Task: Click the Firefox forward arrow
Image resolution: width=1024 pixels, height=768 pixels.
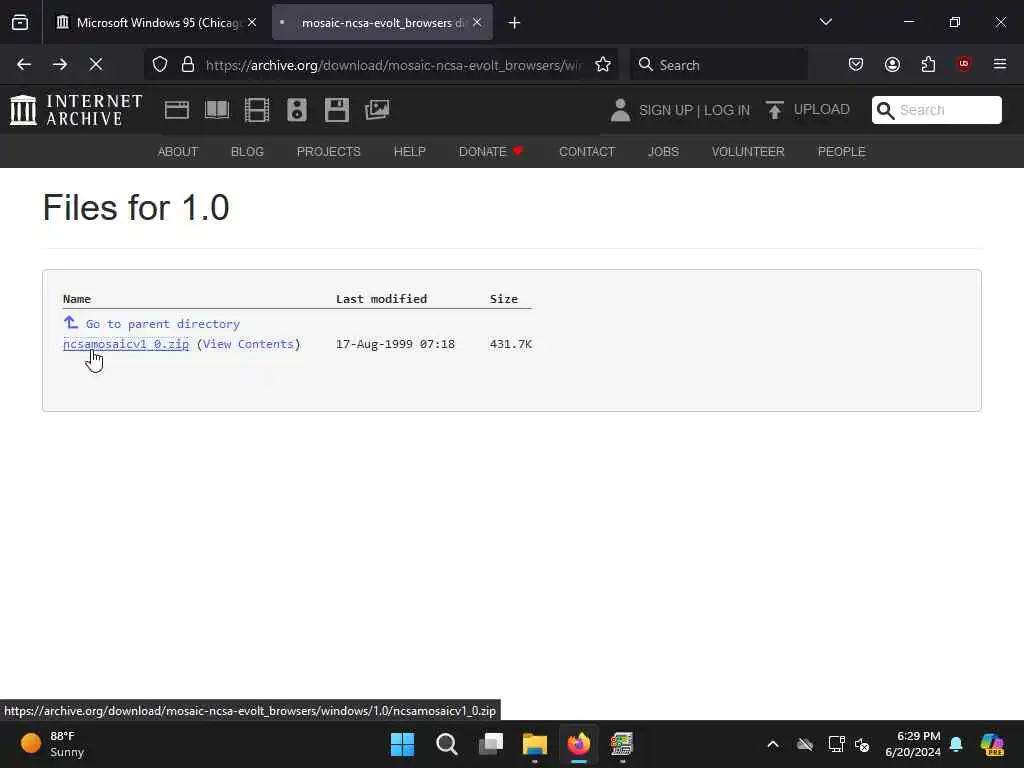Action: coord(60,64)
